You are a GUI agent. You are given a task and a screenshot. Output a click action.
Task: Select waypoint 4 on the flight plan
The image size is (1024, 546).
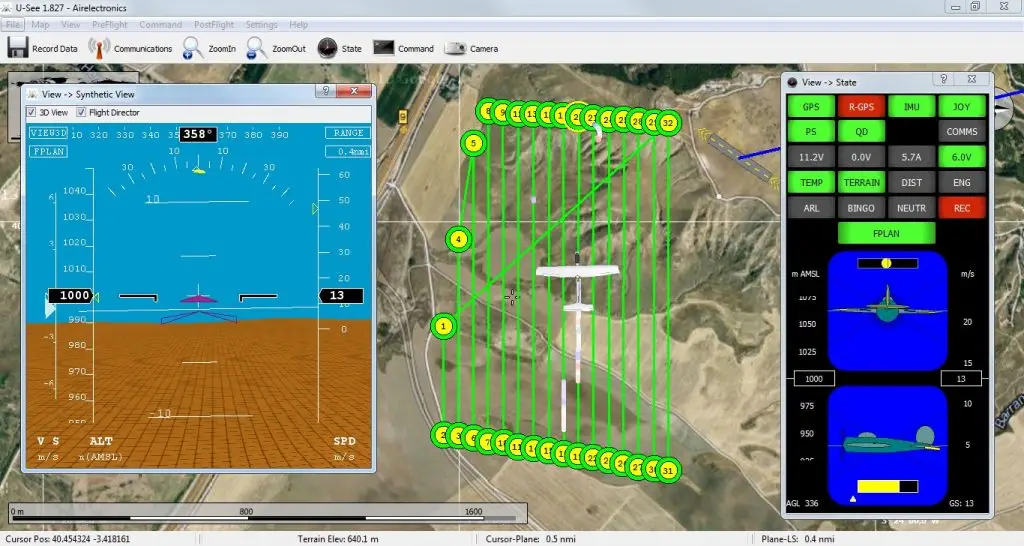(458, 239)
